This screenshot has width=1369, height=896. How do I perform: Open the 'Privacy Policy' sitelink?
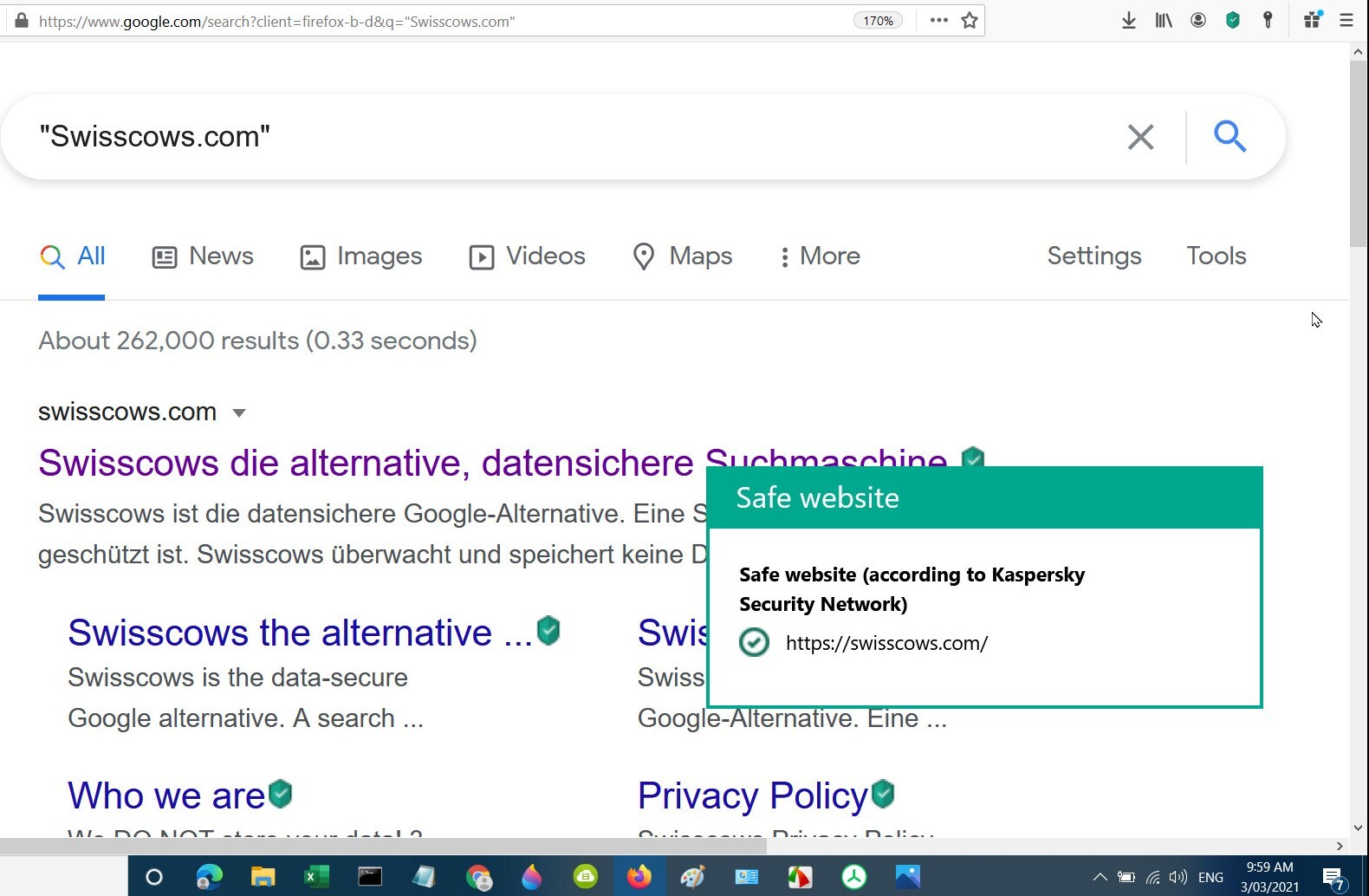[753, 795]
